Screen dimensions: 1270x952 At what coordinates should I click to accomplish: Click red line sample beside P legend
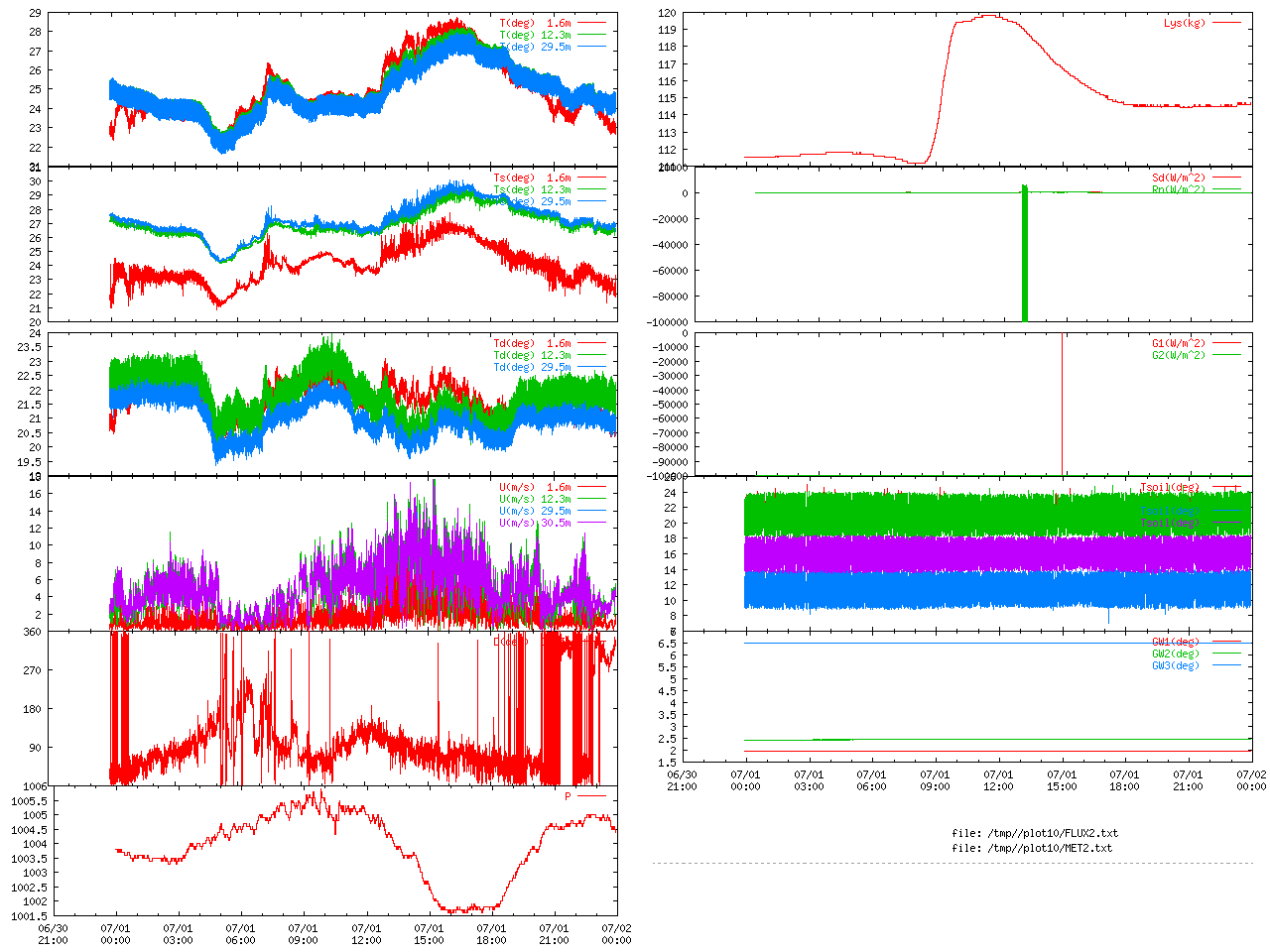pos(592,796)
